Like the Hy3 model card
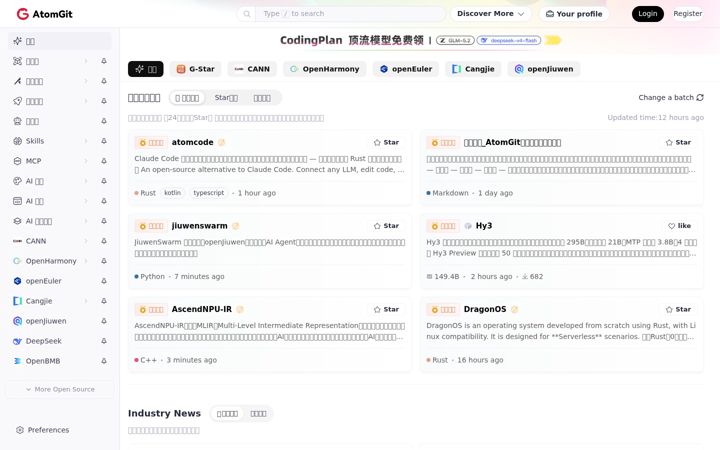 click(x=679, y=226)
